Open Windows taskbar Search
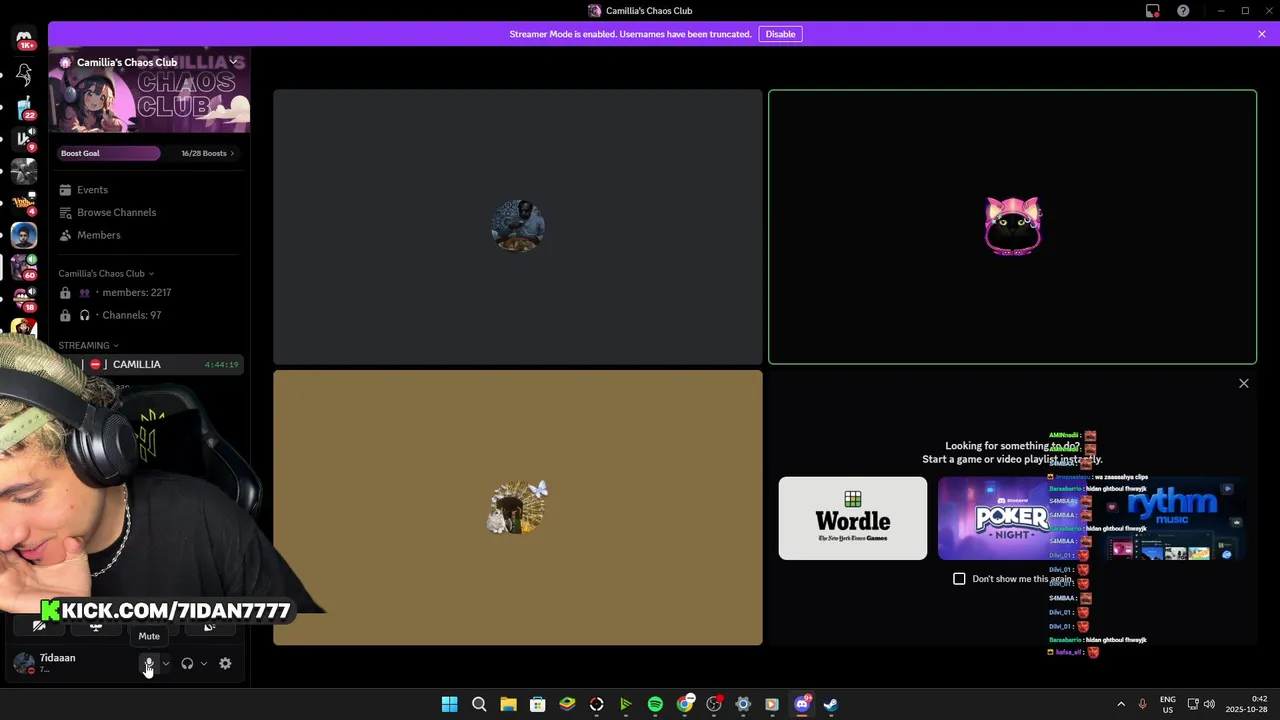This screenshot has height=720, width=1280. [x=479, y=704]
